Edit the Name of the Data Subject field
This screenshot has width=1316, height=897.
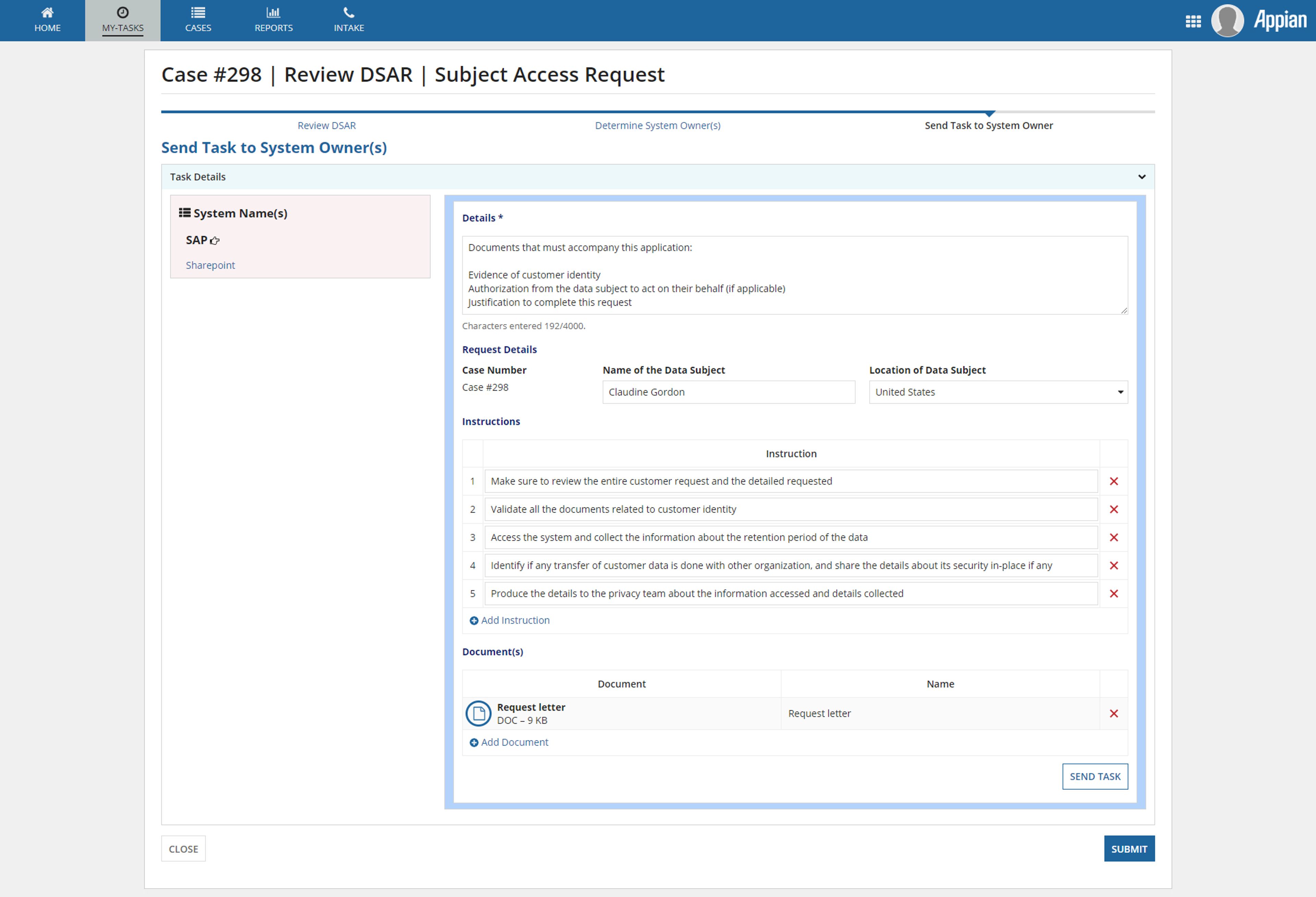(729, 392)
